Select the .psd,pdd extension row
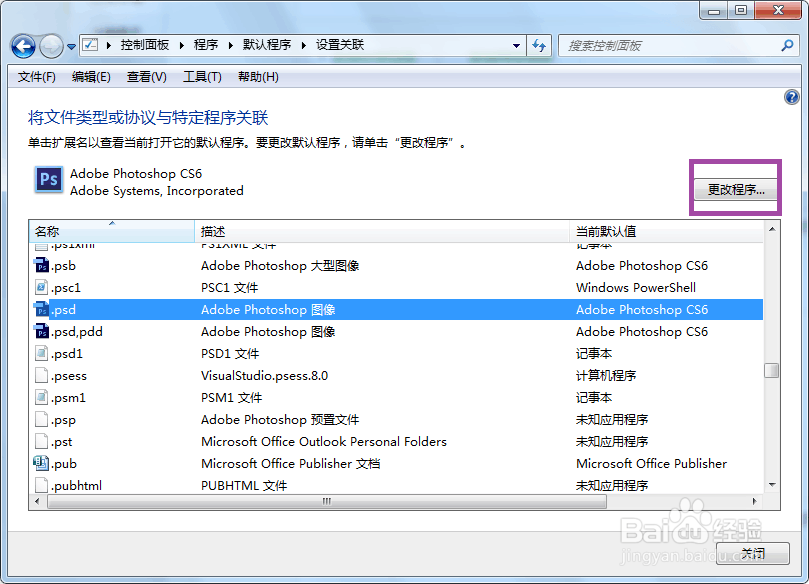 point(396,331)
